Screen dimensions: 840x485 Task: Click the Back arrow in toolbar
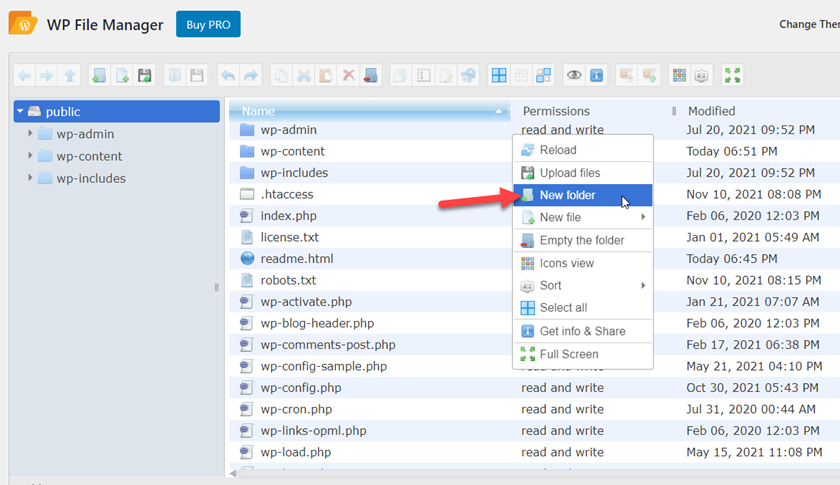tap(25, 76)
